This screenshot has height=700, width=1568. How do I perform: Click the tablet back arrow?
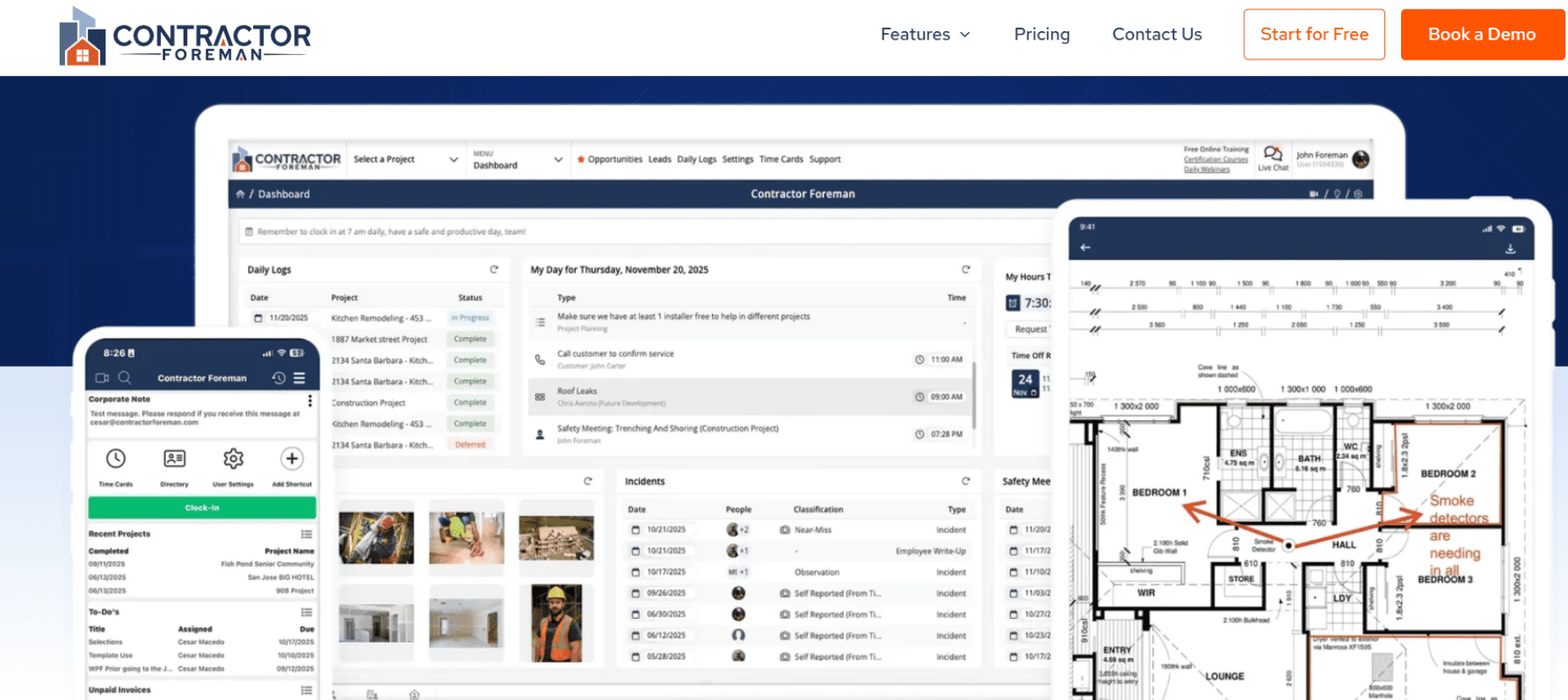(x=1085, y=248)
